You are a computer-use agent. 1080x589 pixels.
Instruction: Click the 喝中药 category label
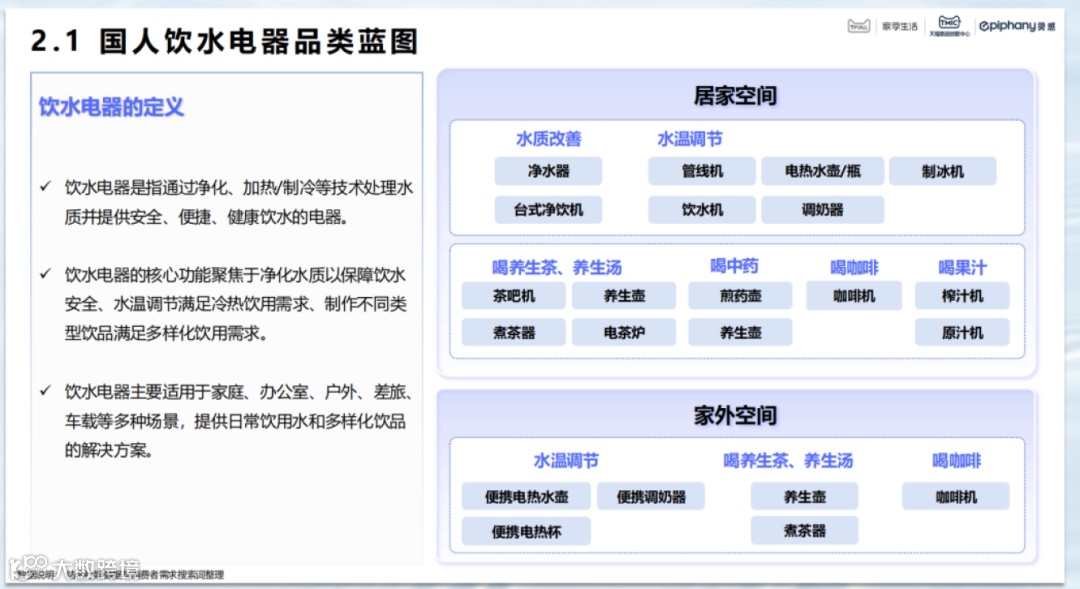click(734, 266)
